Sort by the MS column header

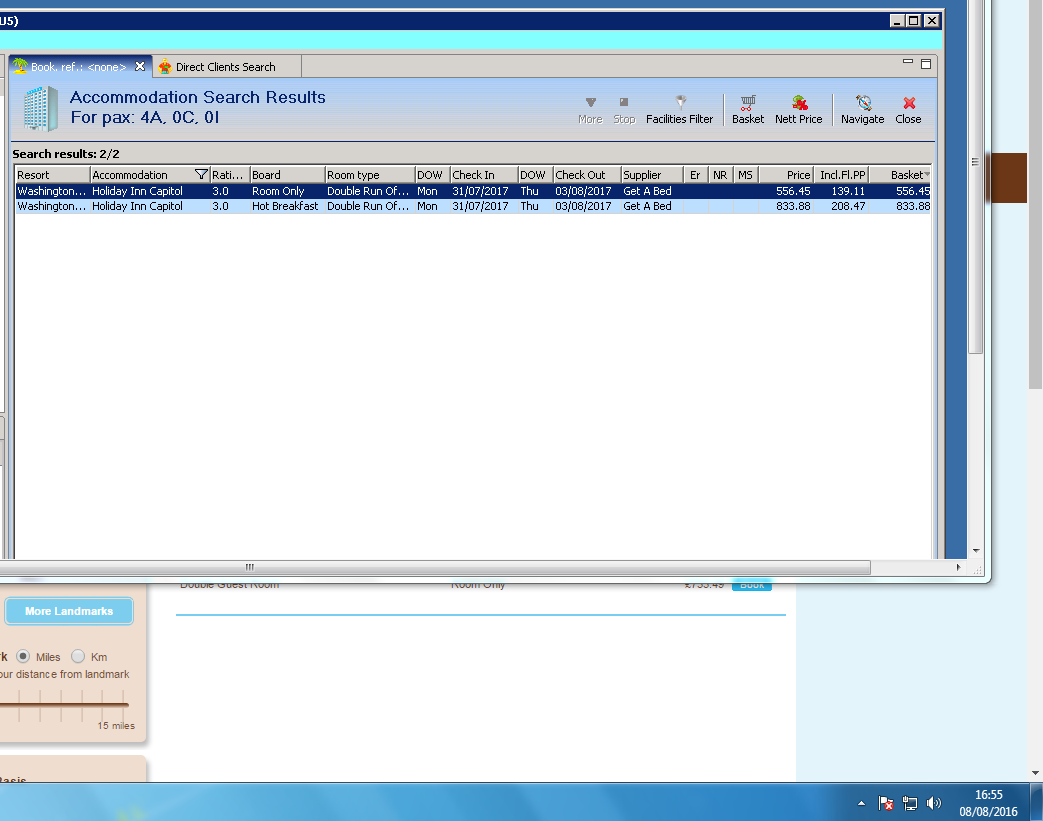(746, 174)
